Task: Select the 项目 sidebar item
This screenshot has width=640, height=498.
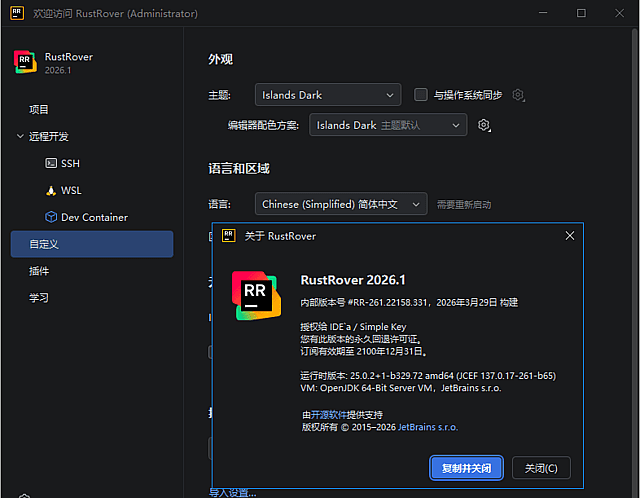Action: click(x=39, y=109)
